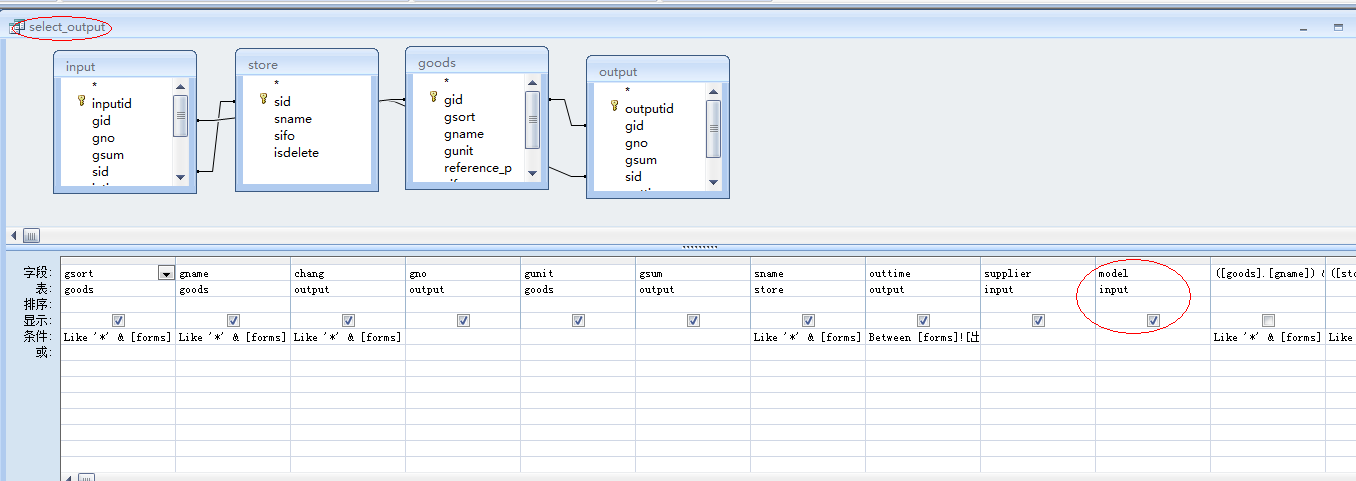The image size is (1356, 481).
Task: Select the select_output query tab
Action: (66, 27)
